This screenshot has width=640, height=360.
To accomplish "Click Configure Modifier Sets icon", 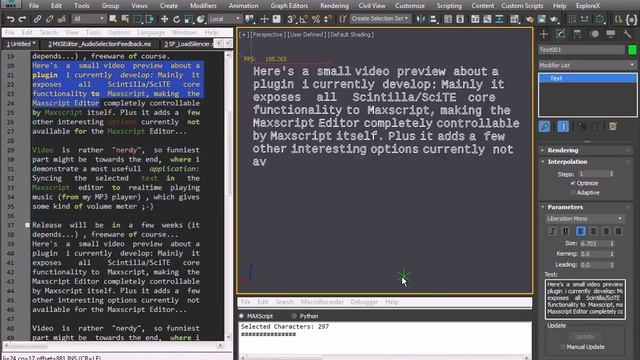I will (x=613, y=127).
